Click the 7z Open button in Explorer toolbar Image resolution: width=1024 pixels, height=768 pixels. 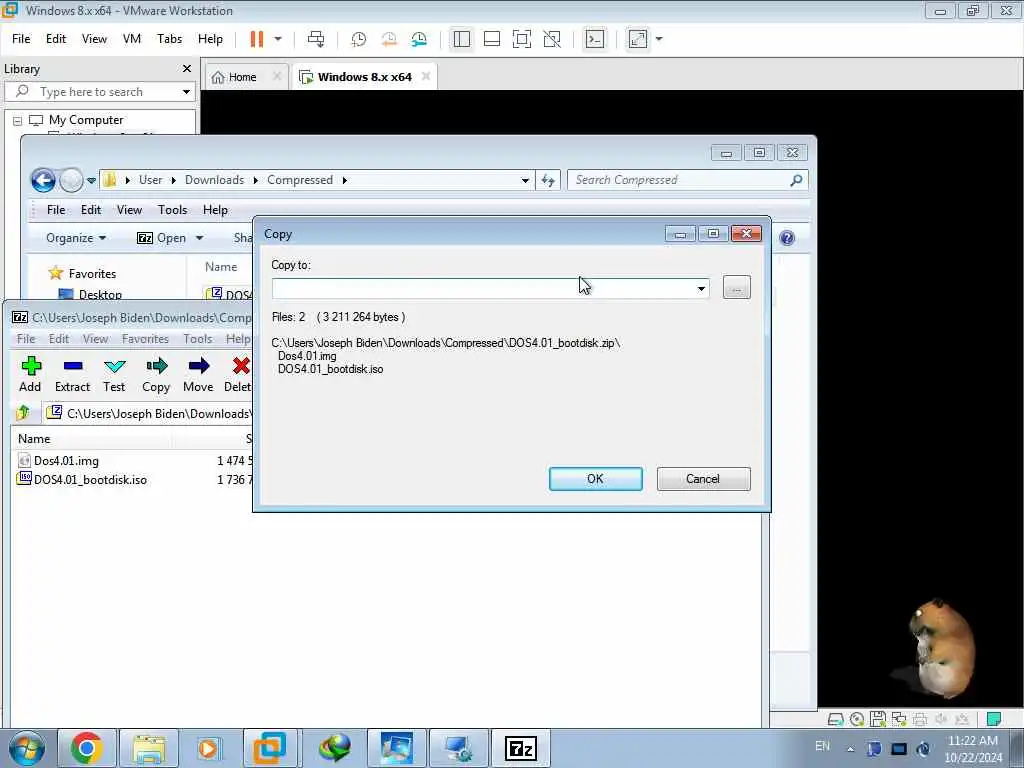coord(162,238)
